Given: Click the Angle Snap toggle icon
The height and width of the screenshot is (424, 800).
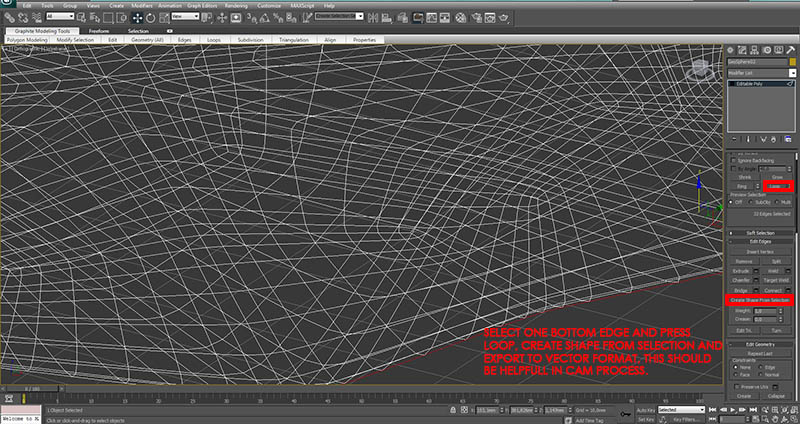Looking at the screenshot, I should pos(265,18).
